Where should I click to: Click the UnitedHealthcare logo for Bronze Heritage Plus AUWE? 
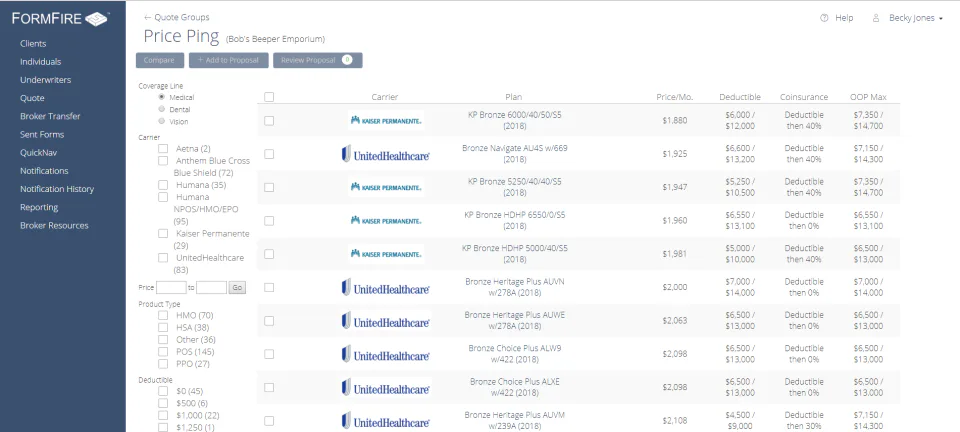click(x=386, y=321)
